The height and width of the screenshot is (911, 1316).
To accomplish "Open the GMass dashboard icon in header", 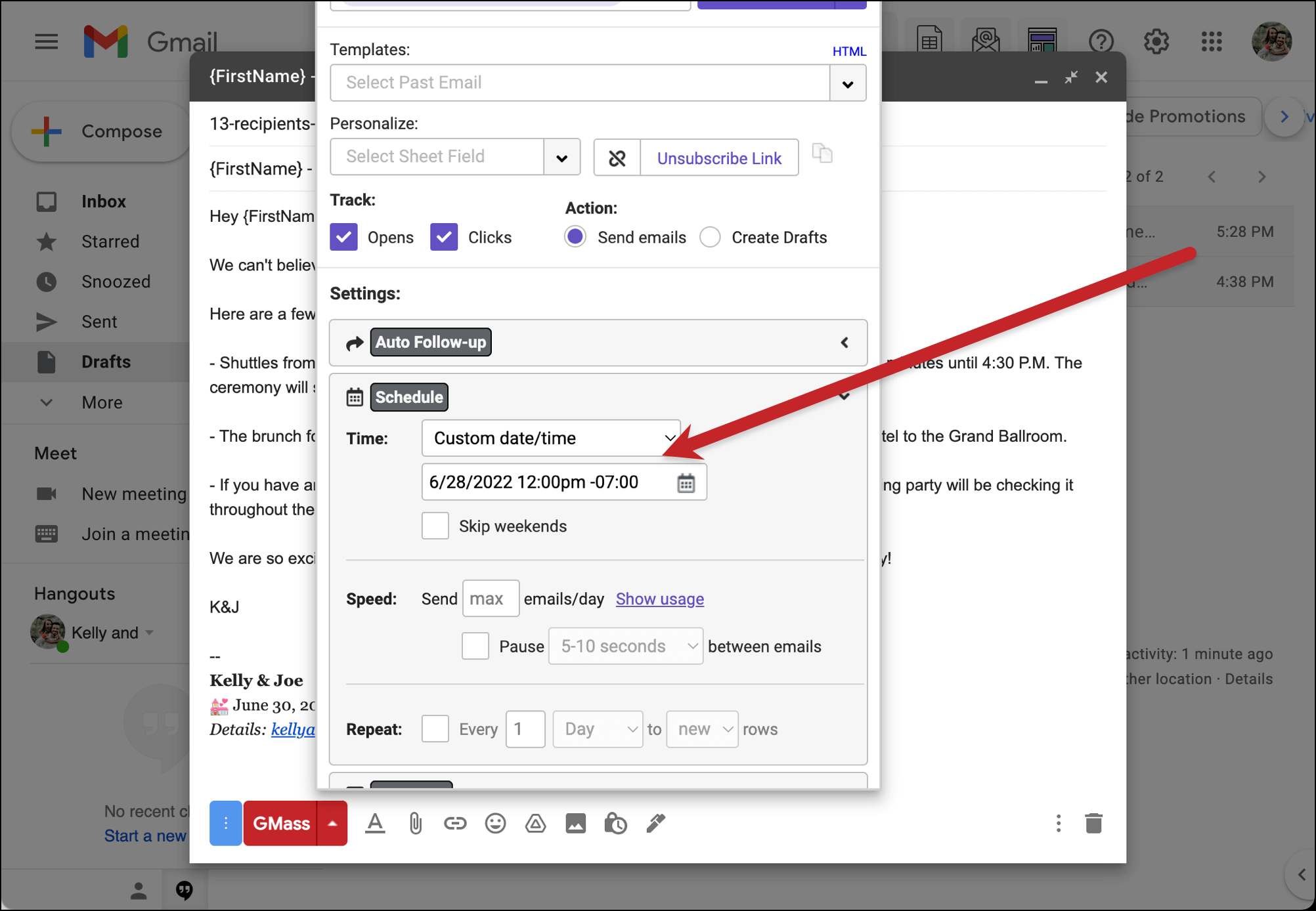I will point(1042,41).
